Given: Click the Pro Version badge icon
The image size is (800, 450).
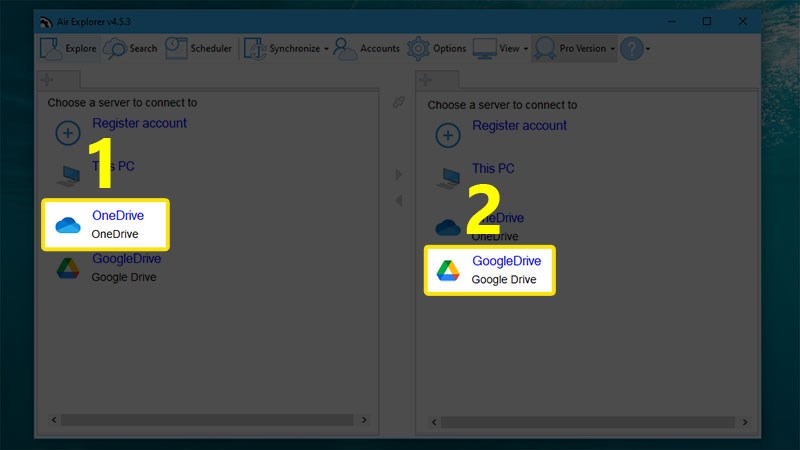Looking at the screenshot, I should pos(545,48).
